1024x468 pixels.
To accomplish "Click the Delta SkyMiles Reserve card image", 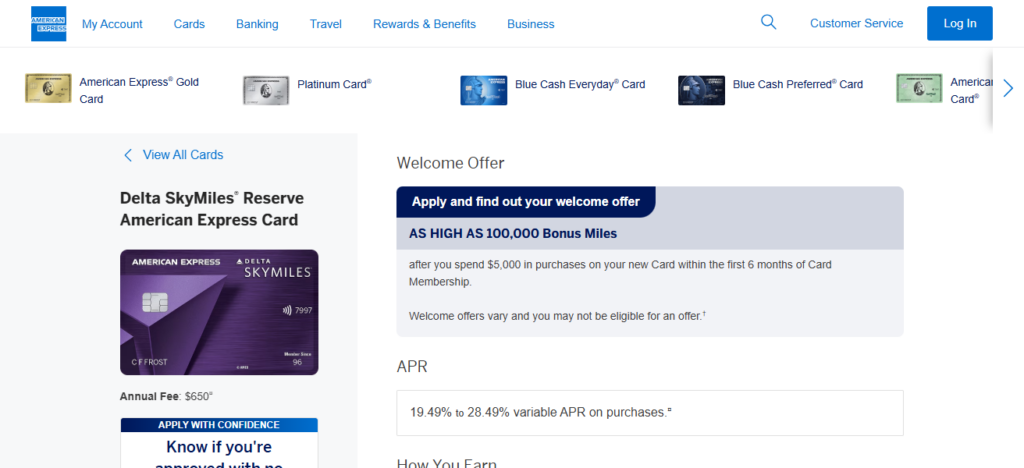I will [219, 312].
